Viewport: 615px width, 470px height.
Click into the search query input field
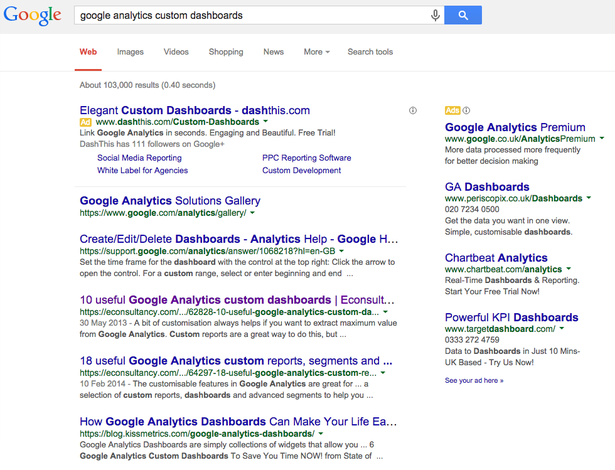coord(251,15)
